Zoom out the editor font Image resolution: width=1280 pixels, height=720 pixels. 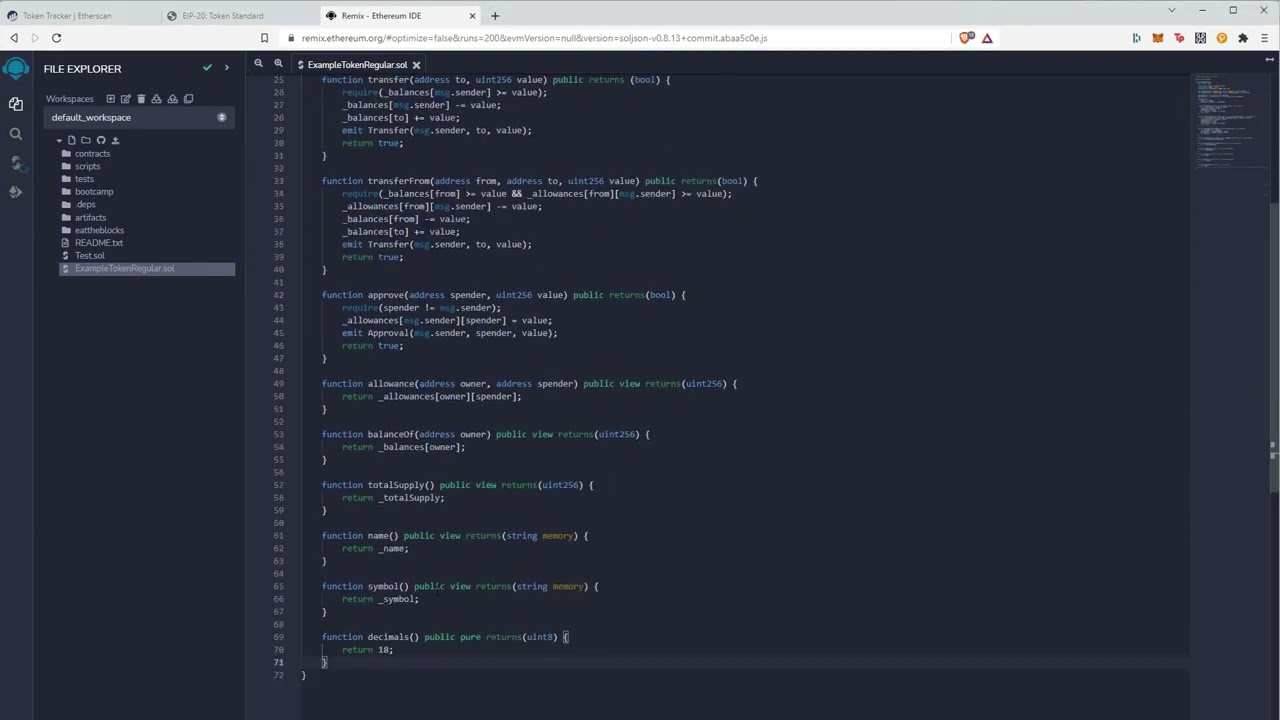258,63
